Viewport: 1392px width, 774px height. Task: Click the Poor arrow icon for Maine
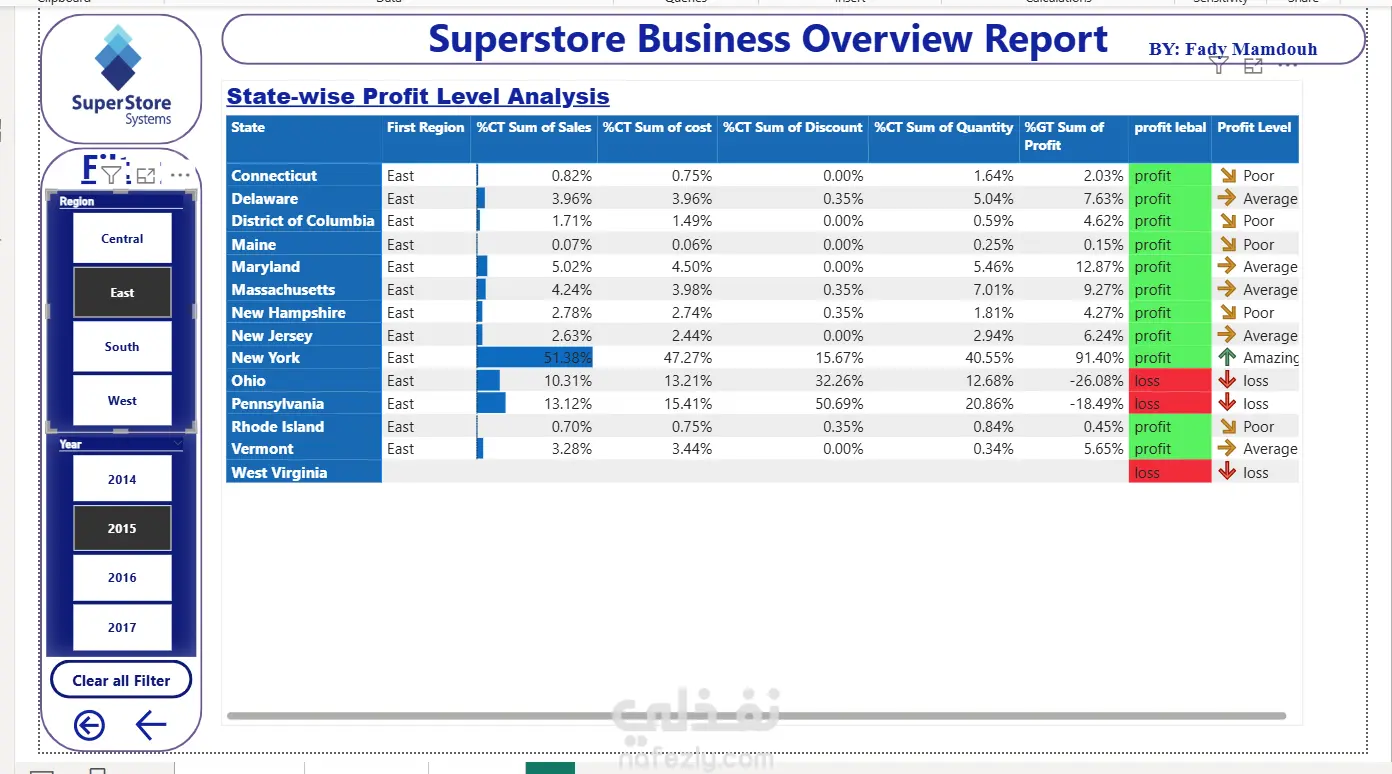click(1227, 244)
